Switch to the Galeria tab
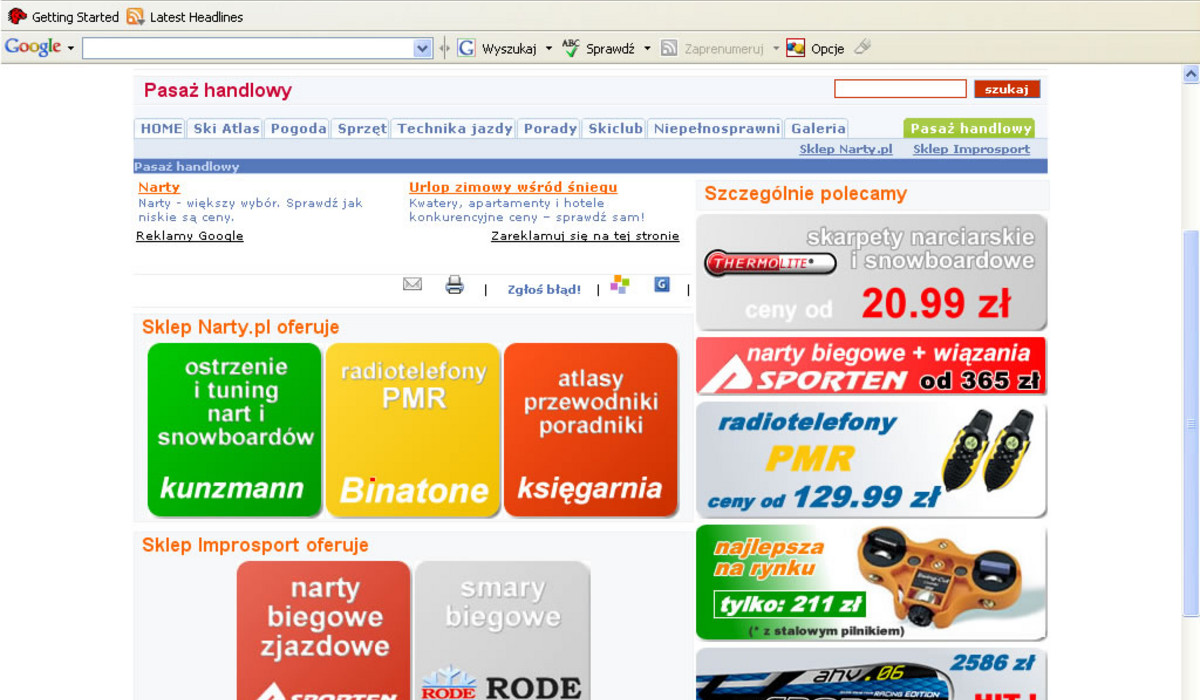Image resolution: width=1200 pixels, height=700 pixels. (x=818, y=128)
